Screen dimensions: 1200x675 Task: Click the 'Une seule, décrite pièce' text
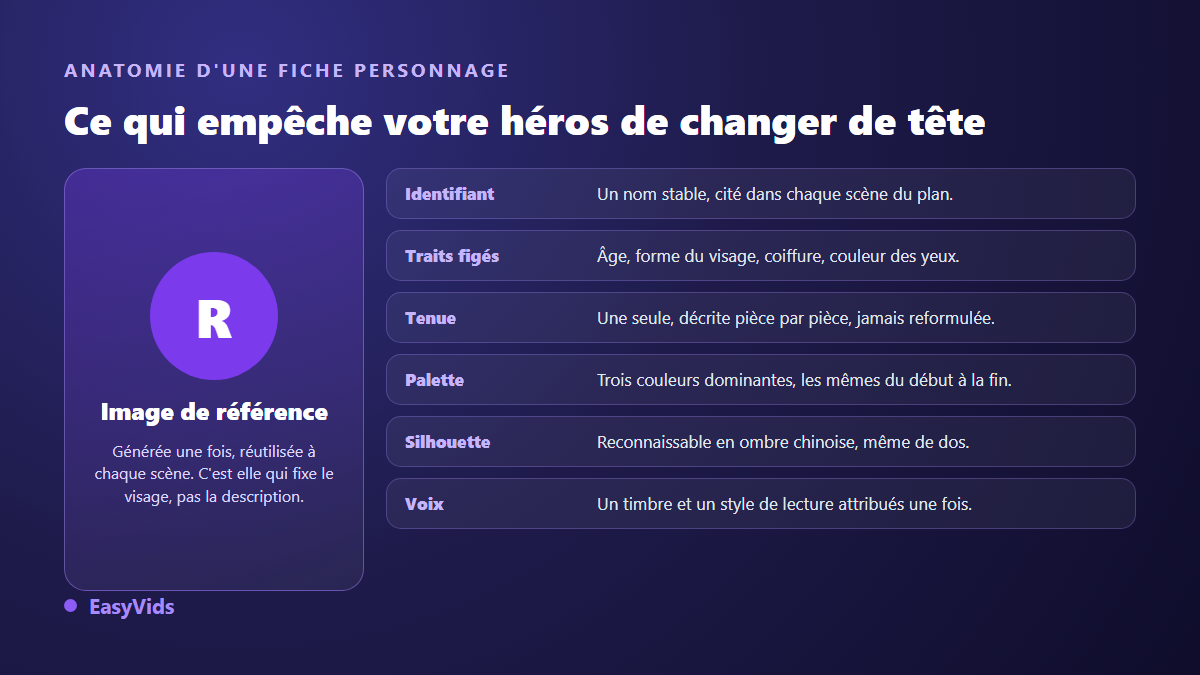796,318
